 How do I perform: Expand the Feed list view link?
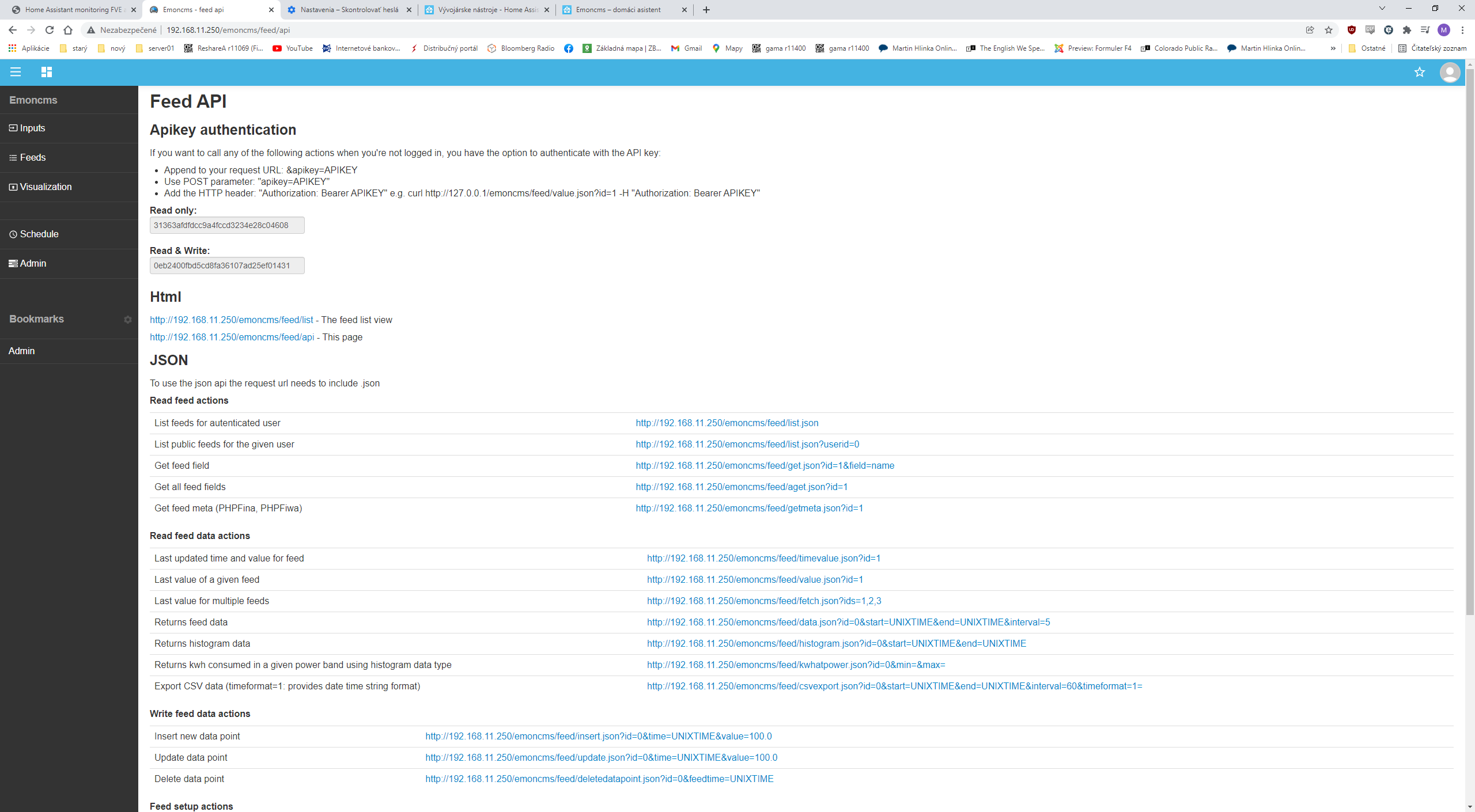[231, 320]
